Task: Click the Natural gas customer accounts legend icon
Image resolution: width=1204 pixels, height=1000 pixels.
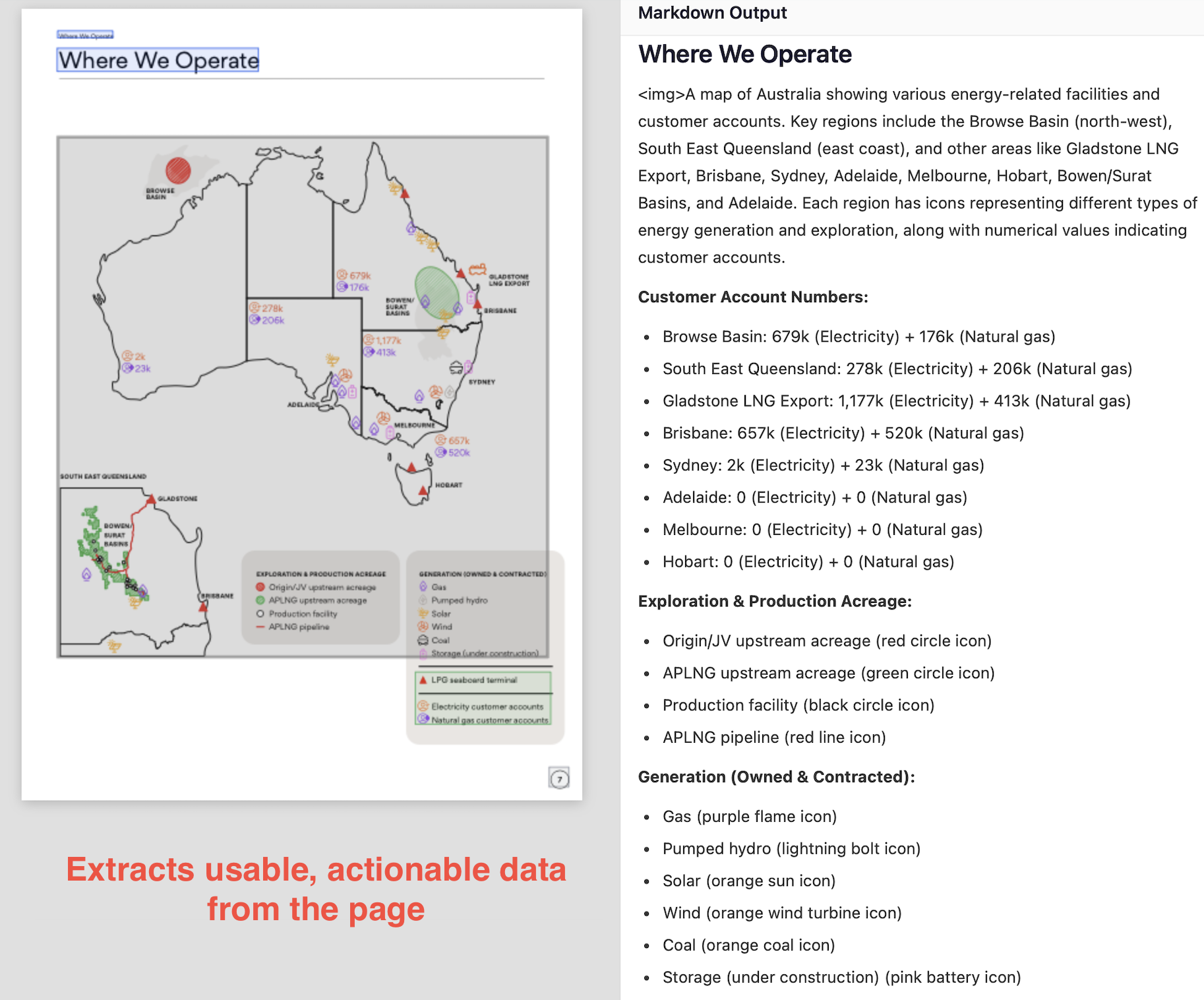Action: coord(423,720)
